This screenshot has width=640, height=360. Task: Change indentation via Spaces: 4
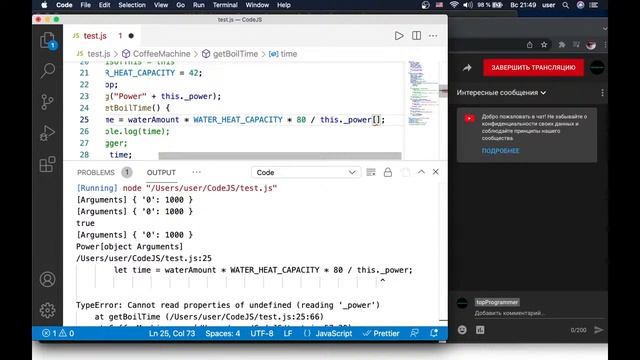pyautogui.click(x=222, y=333)
